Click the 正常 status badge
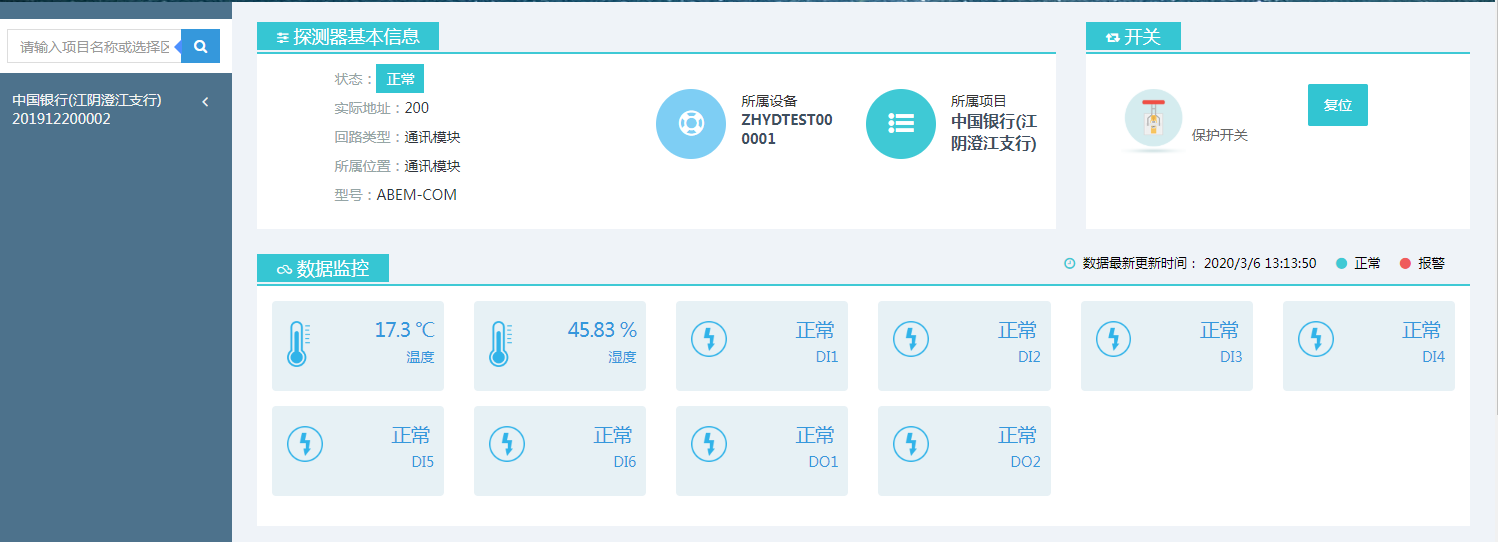This screenshot has width=1498, height=542. point(400,79)
